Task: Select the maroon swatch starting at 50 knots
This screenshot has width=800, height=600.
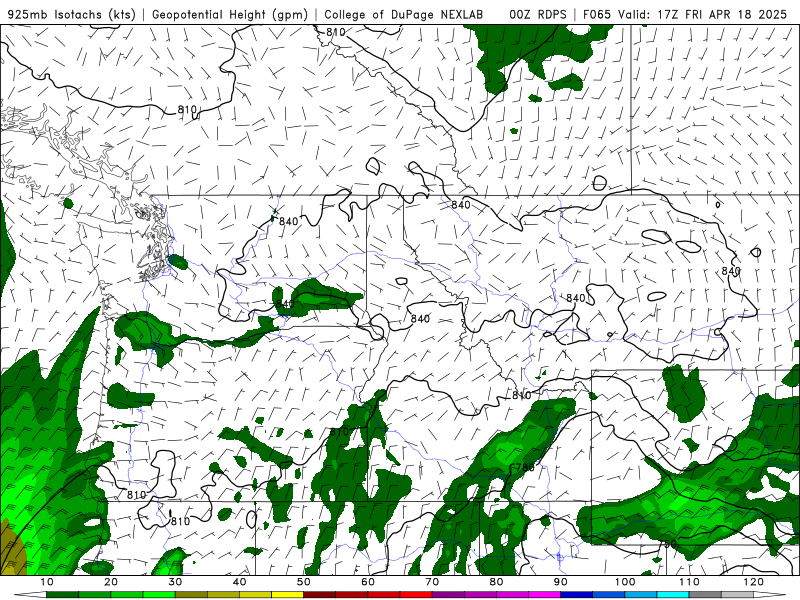Action: [319, 594]
